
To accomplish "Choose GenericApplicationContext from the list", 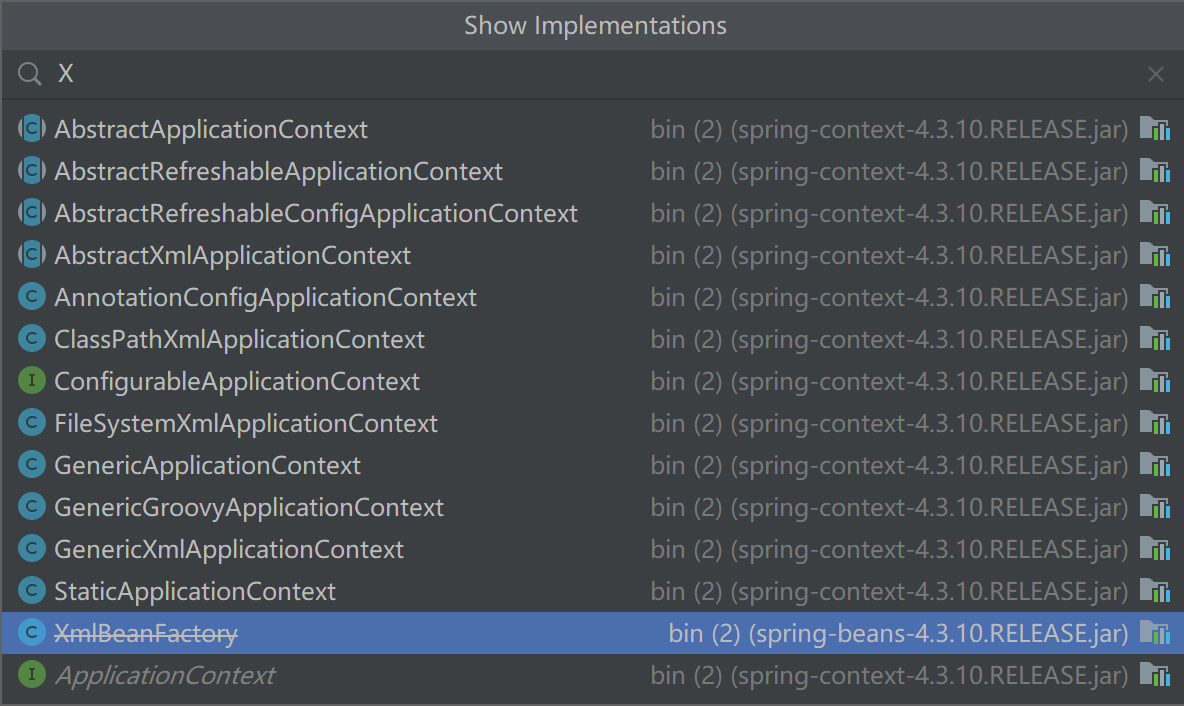I will point(207,465).
